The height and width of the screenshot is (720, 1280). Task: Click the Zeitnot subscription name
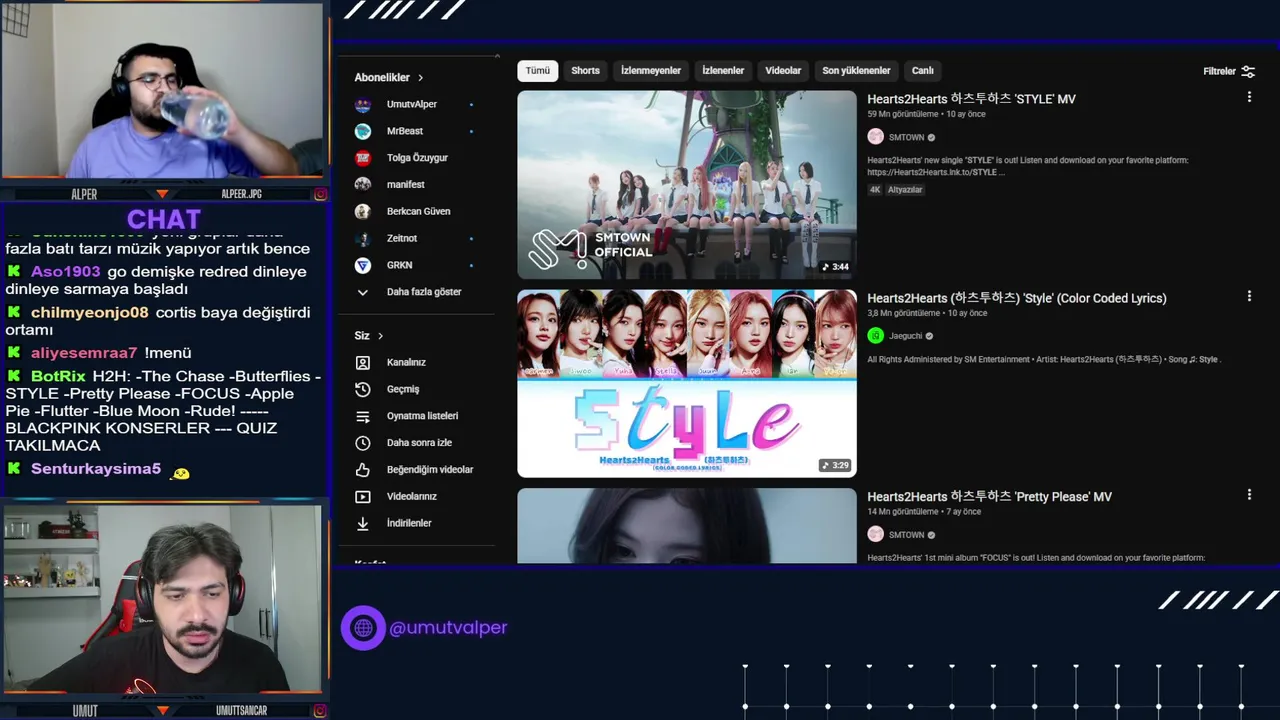click(402, 238)
